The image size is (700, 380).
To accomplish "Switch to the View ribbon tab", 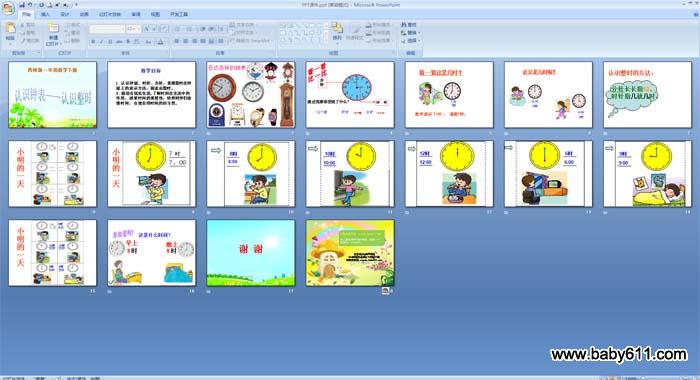I will pos(155,14).
